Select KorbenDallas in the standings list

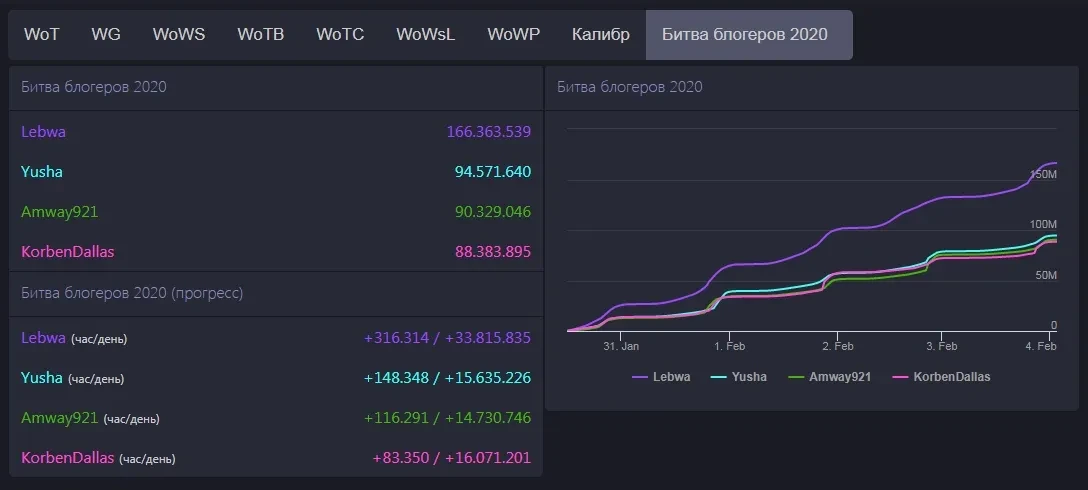[x=68, y=251]
